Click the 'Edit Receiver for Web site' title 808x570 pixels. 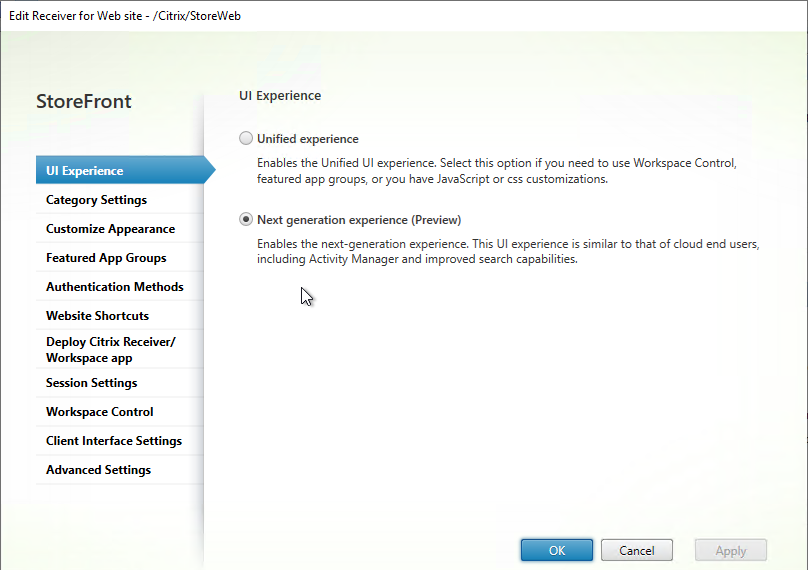pyautogui.click(x=125, y=15)
